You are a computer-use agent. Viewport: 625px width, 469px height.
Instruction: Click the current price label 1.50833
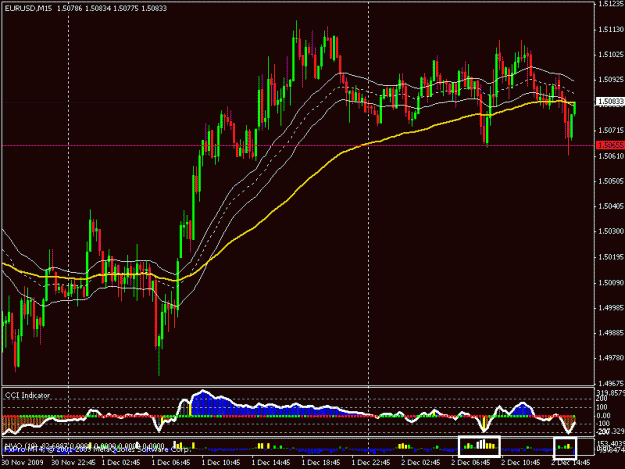click(610, 102)
